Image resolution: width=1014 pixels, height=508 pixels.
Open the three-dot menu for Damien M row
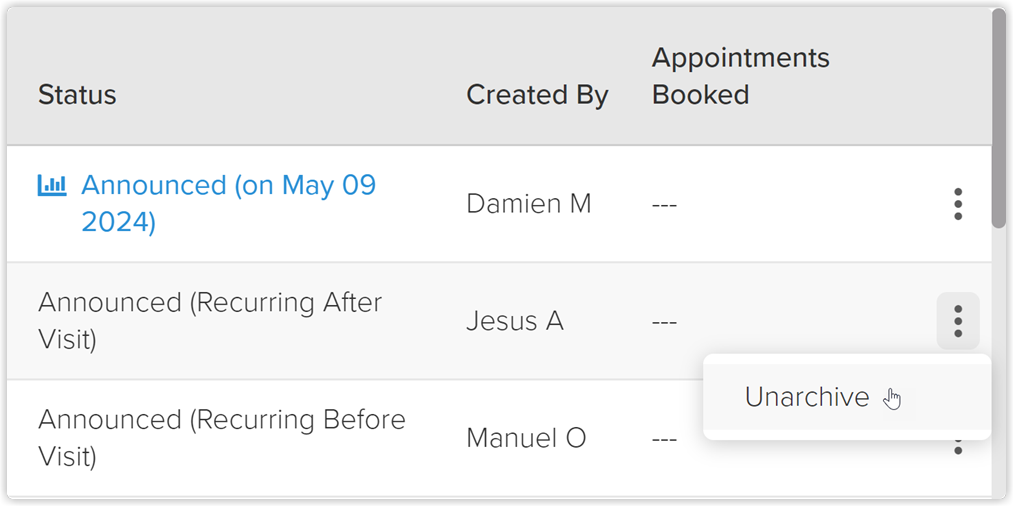pos(958,204)
